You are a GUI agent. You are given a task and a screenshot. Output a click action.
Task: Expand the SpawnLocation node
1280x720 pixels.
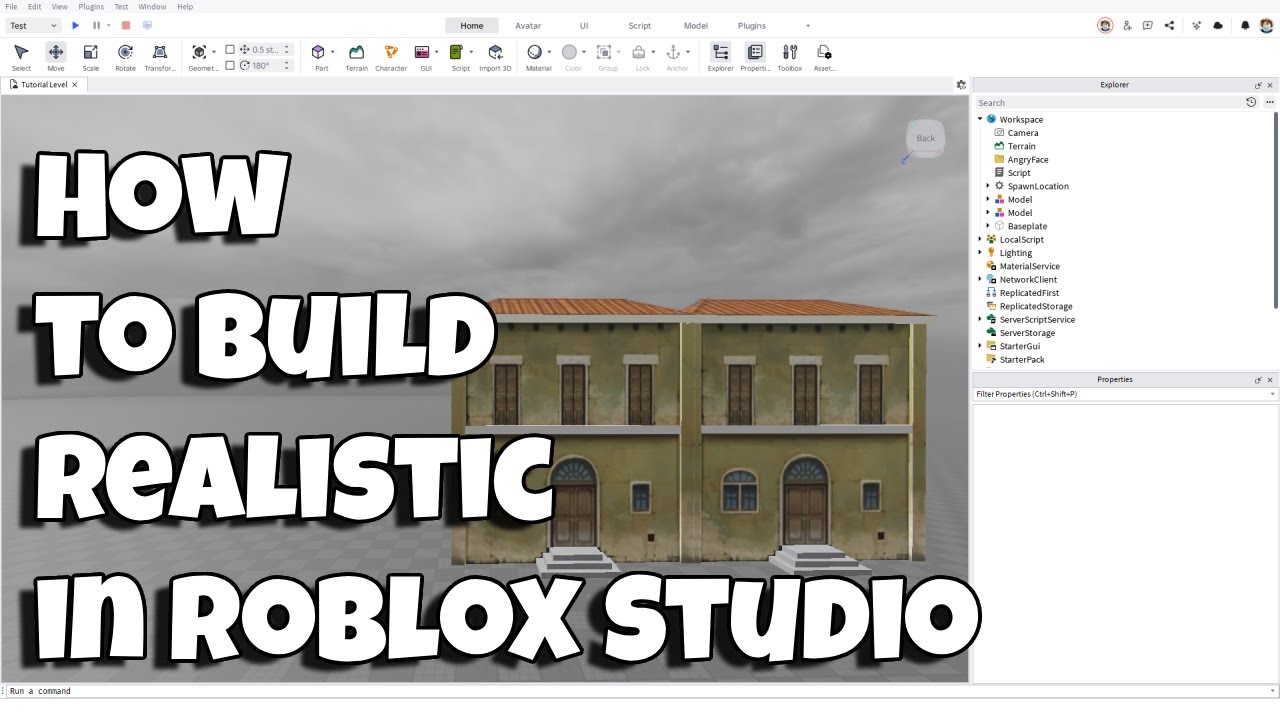pos(988,186)
